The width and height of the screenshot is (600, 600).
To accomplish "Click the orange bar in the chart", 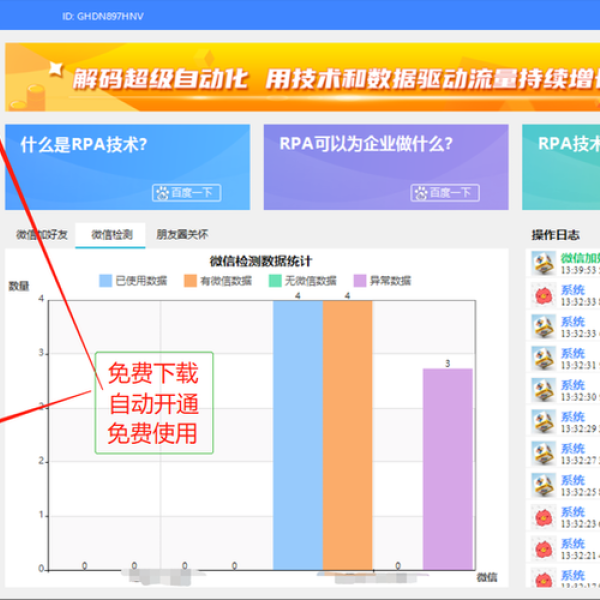I will pos(347,435).
